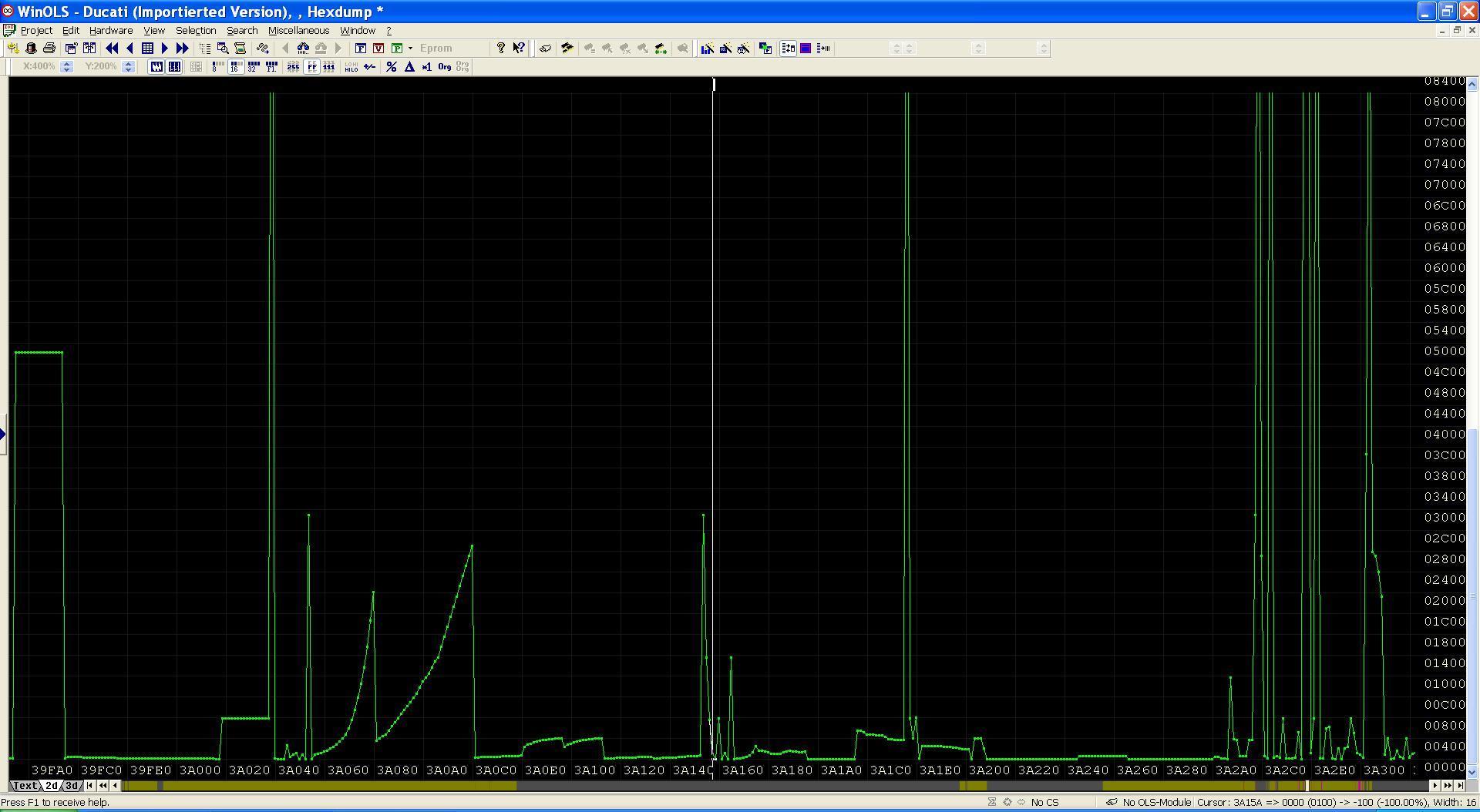Adjust the Y:200% zoom stepper
1480x812 pixels.
129,67
